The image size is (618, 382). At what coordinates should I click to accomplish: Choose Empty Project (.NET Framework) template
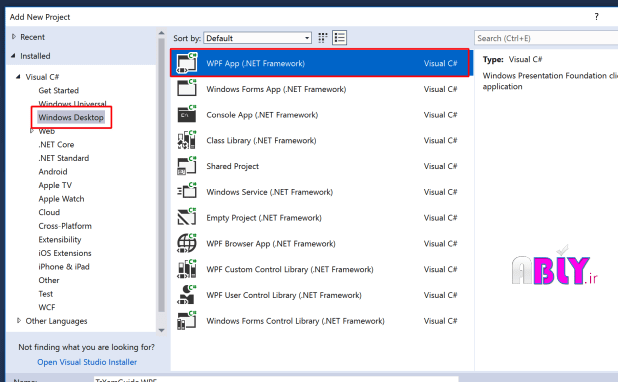[x=264, y=218]
